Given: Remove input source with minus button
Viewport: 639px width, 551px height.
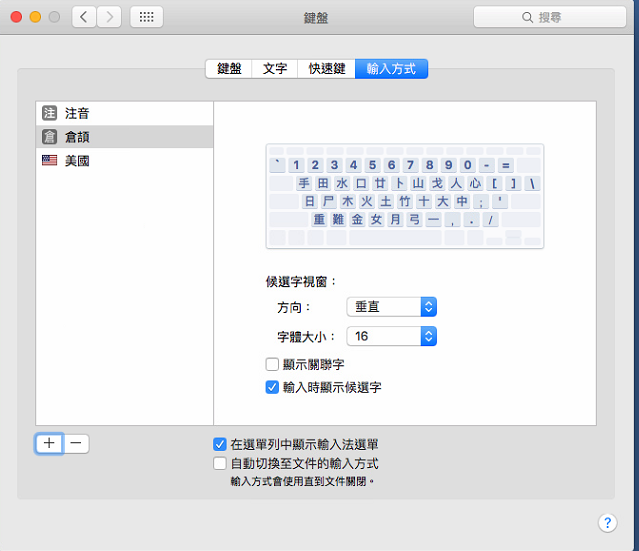Looking at the screenshot, I should tap(76, 443).
